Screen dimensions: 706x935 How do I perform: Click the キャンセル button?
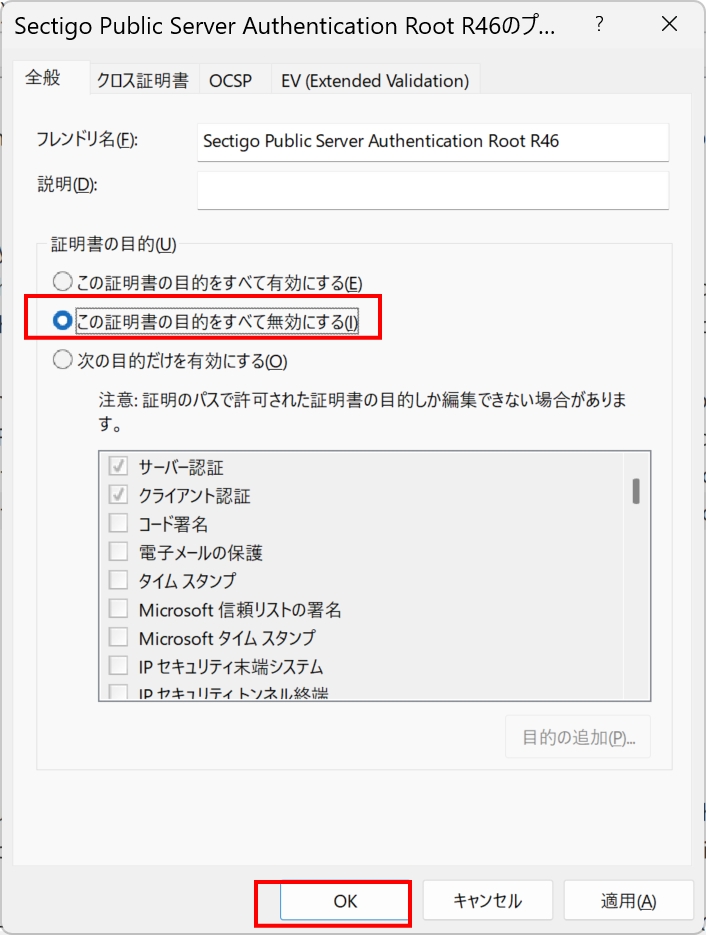click(x=488, y=901)
